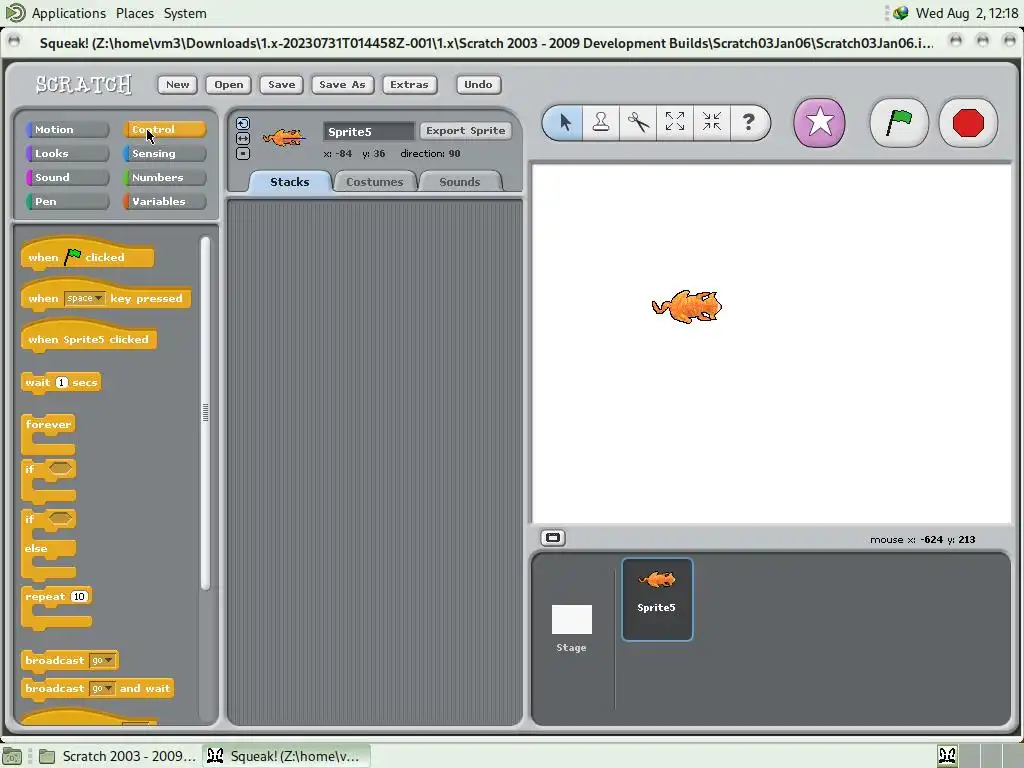The height and width of the screenshot is (768, 1024).
Task: Click the date and time clock
Action: pos(967,13)
